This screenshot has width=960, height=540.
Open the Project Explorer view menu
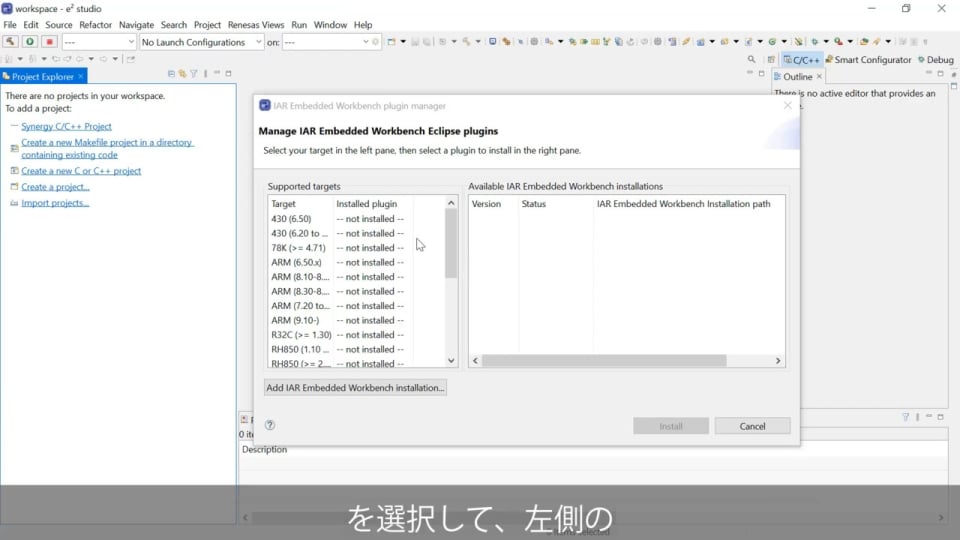tap(206, 73)
